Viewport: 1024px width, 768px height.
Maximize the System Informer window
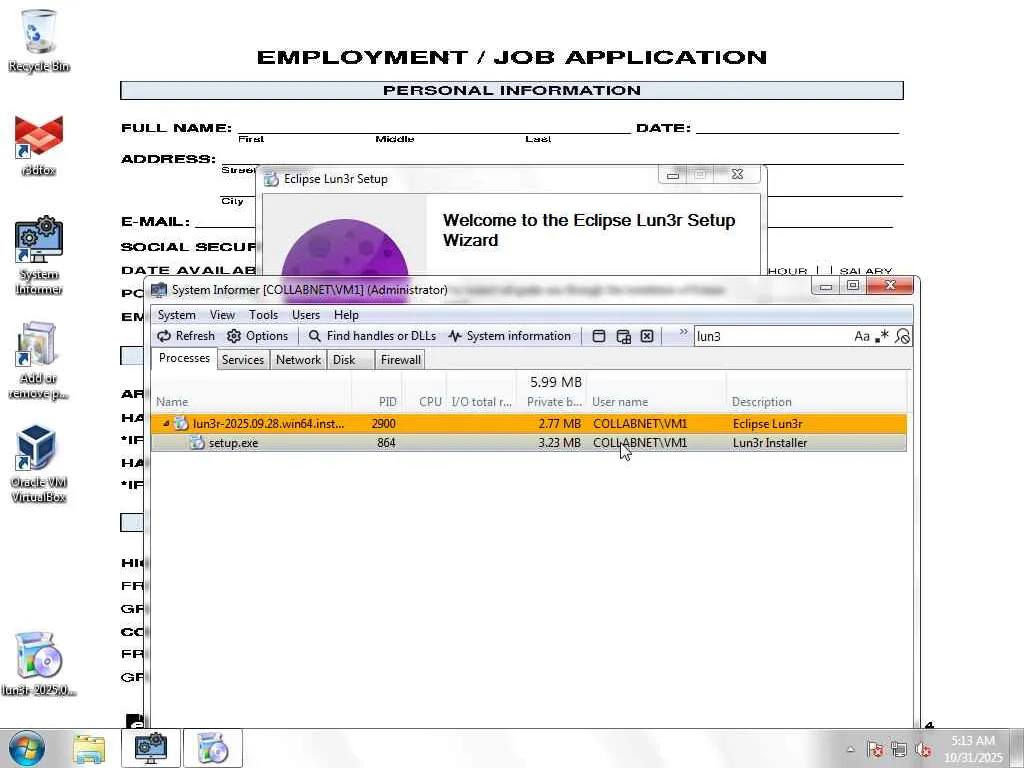(852, 285)
